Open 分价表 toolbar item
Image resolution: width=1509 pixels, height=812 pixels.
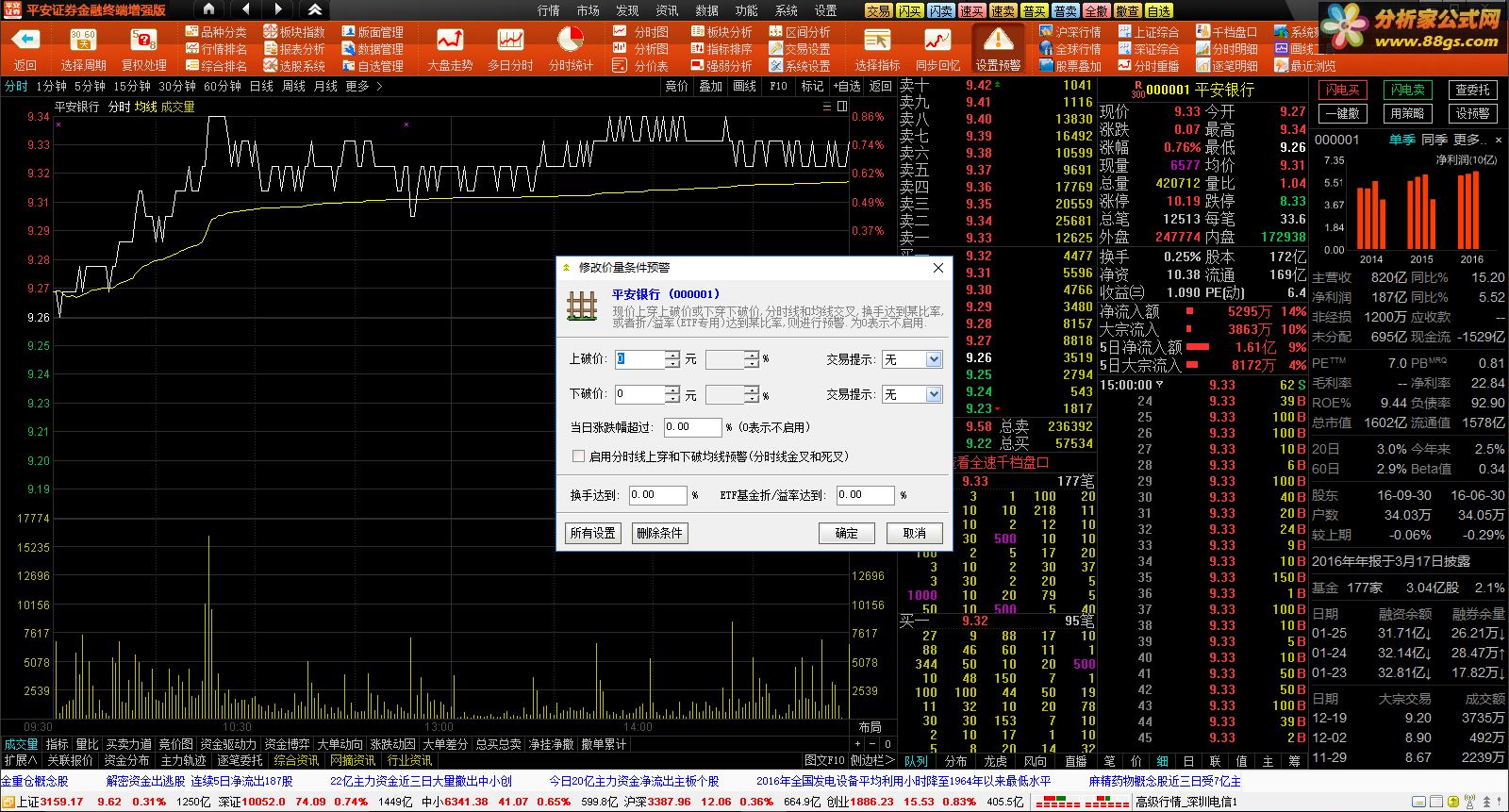tap(641, 66)
